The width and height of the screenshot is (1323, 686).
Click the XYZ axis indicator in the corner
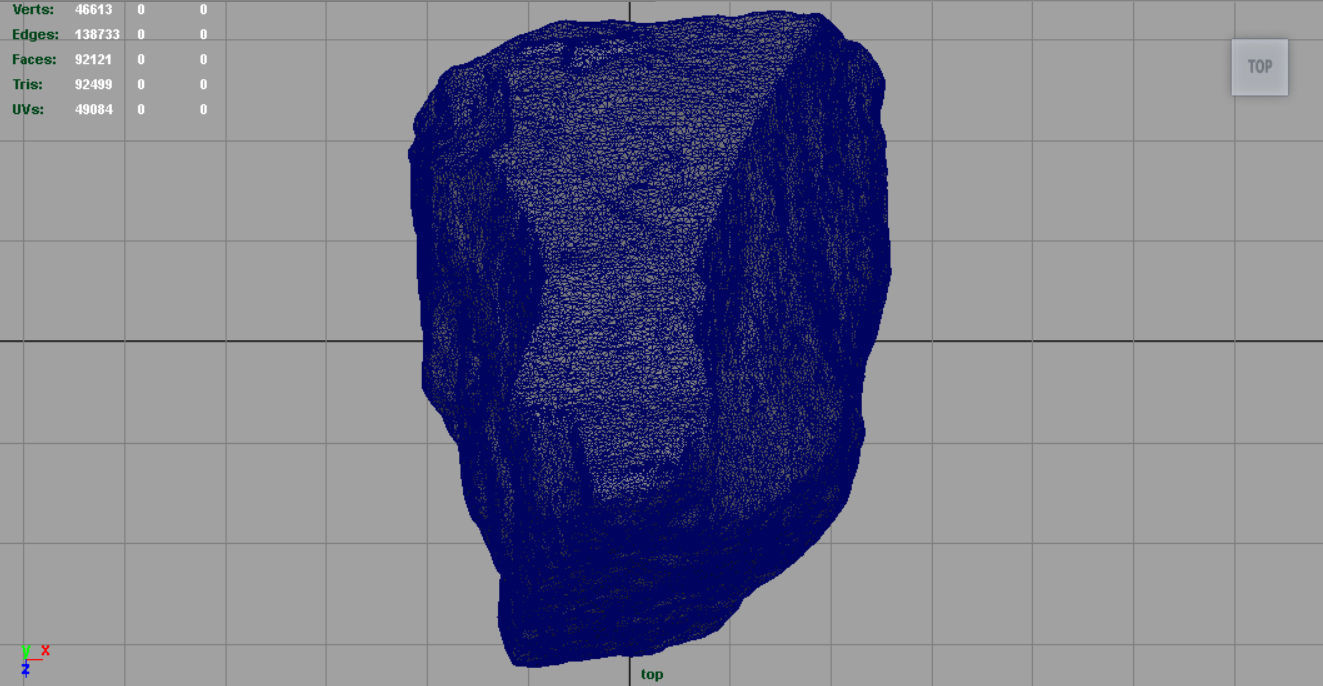tap(33, 660)
